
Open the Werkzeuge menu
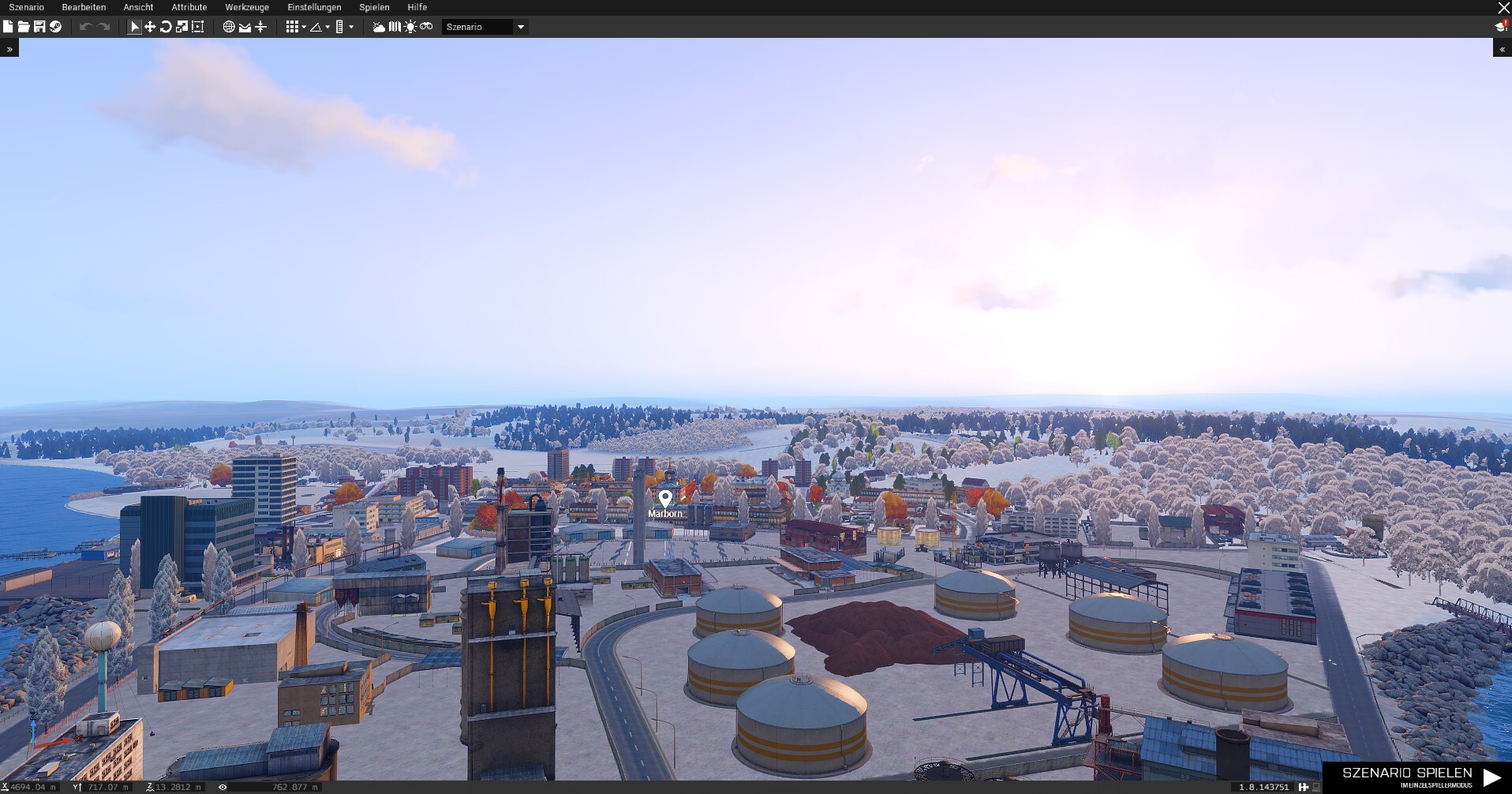click(247, 7)
